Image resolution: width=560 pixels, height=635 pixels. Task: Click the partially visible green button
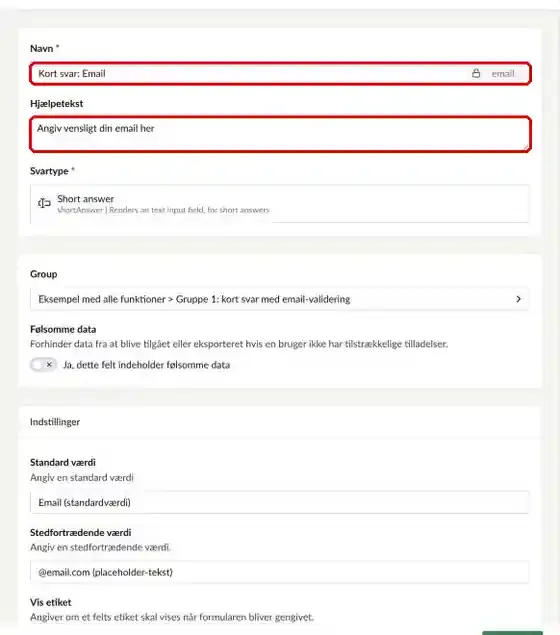(x=512, y=633)
